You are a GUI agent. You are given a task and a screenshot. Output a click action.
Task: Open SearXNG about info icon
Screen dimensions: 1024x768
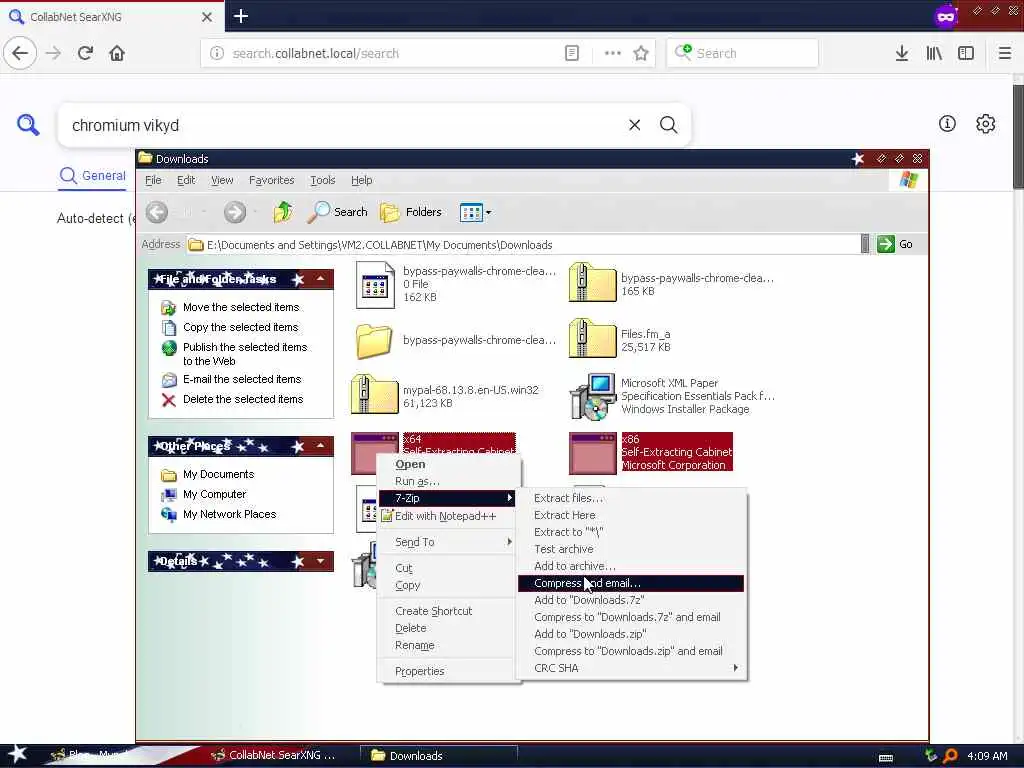[947, 123]
